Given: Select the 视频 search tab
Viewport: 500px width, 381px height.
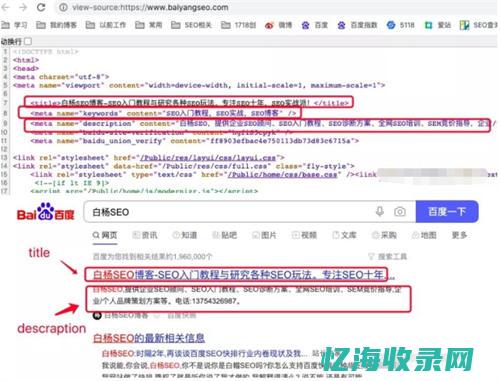Looking at the screenshot, I should pos(304,235).
